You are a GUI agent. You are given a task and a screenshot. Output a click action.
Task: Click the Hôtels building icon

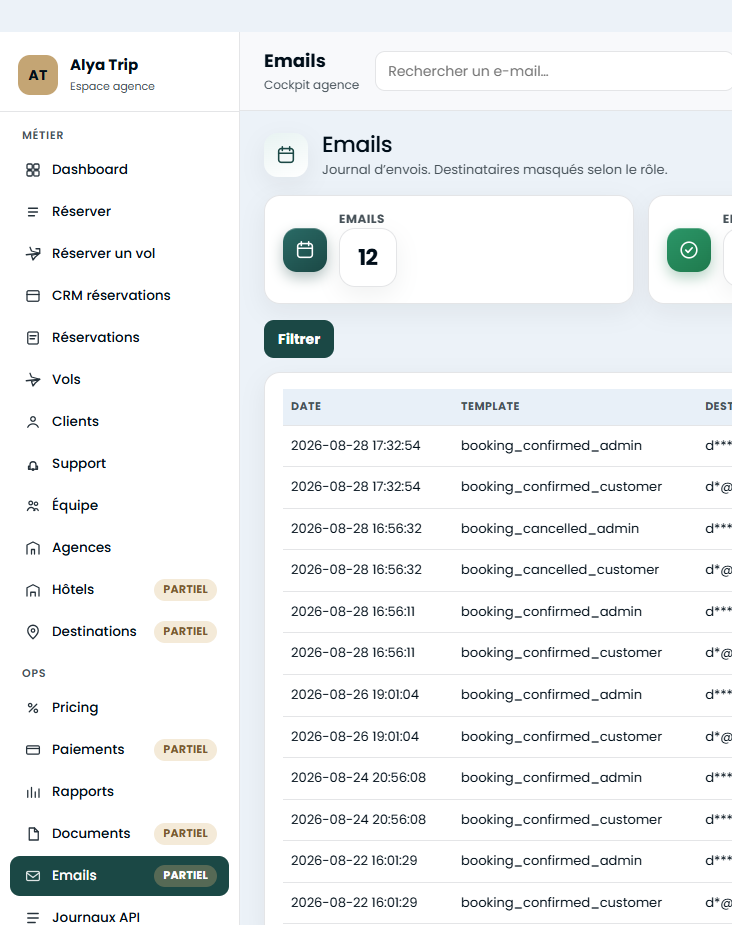point(33,590)
